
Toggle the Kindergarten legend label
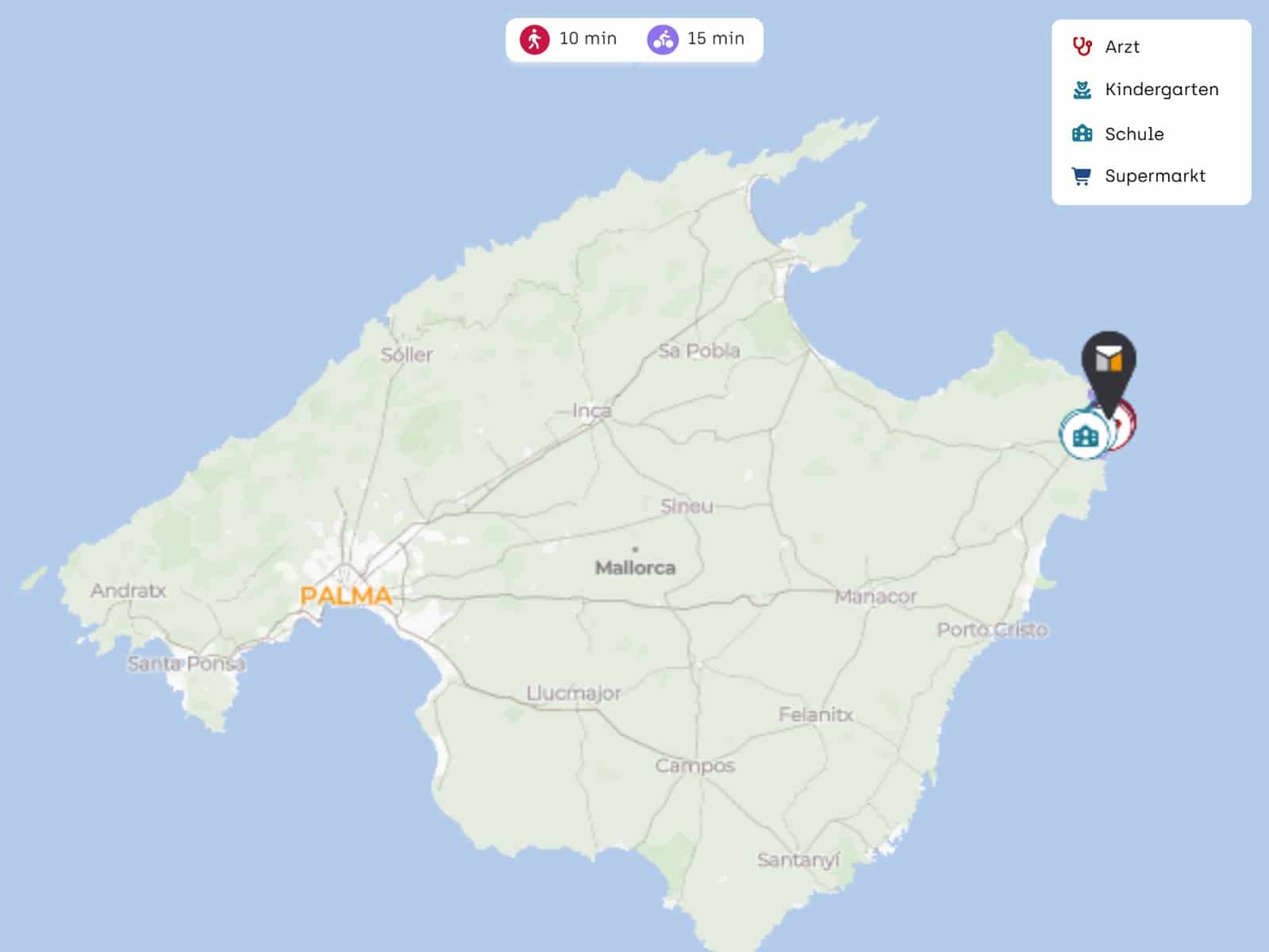1161,90
